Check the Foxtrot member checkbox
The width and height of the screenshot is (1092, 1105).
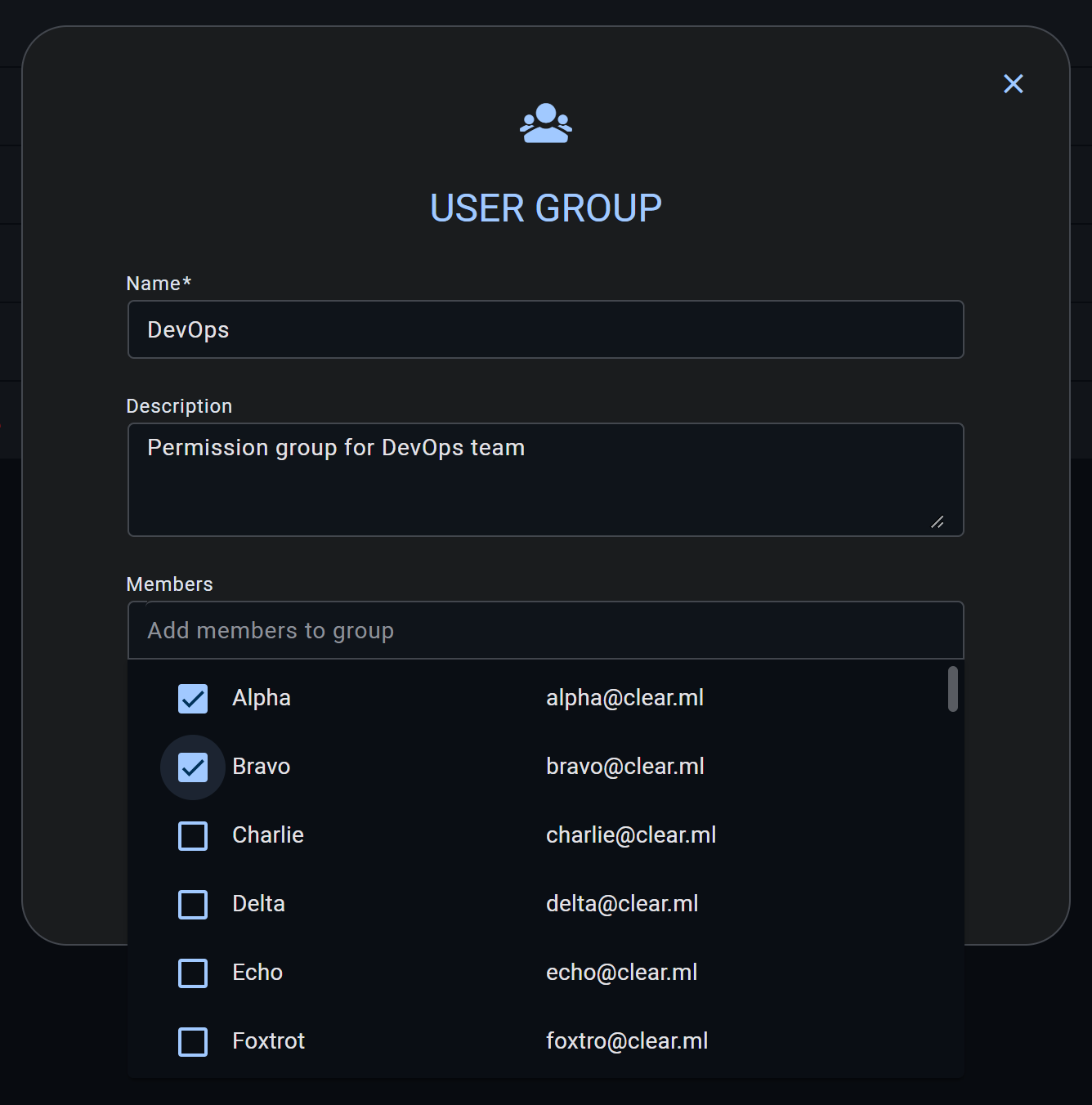(x=193, y=1041)
